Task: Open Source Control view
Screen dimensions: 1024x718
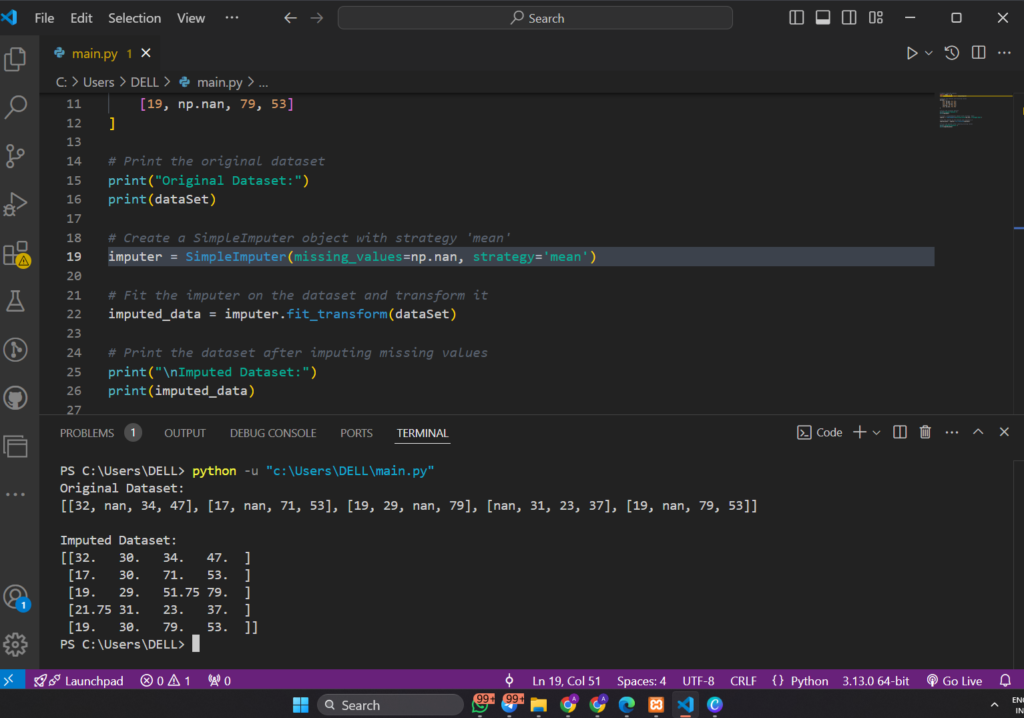Action: tap(16, 155)
